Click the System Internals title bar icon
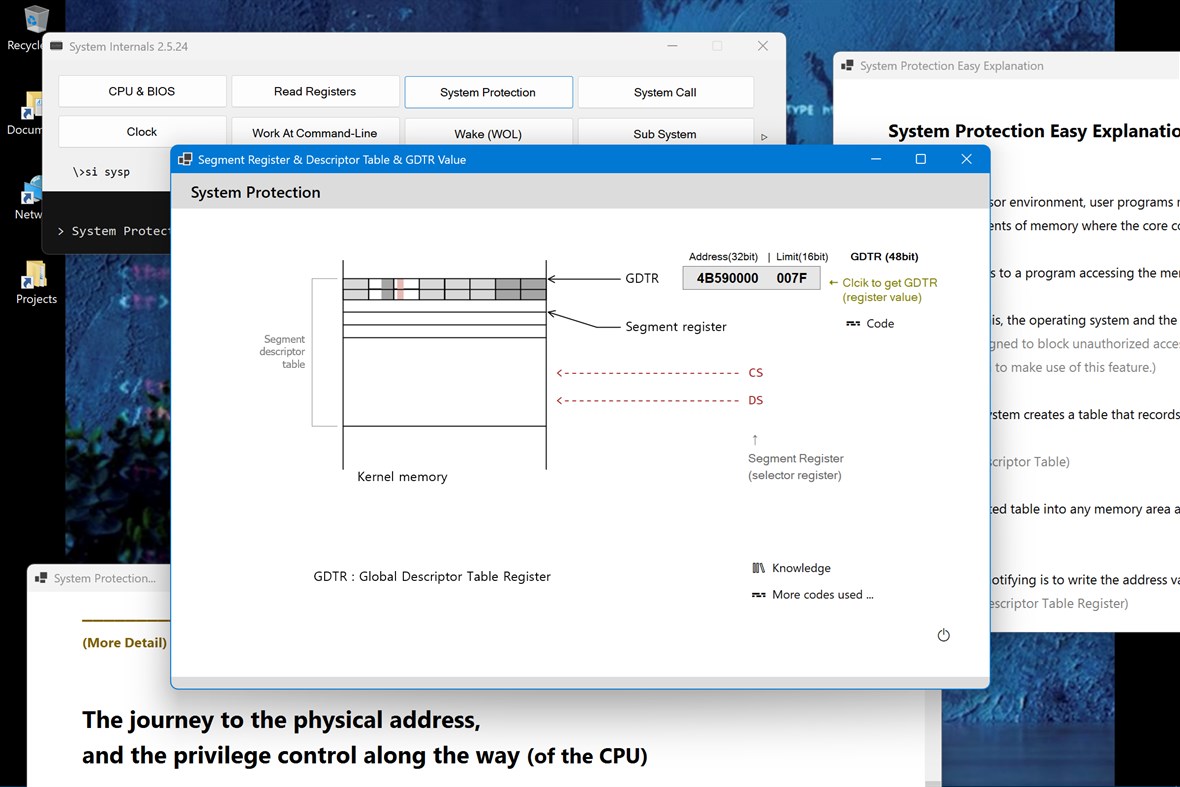Image resolution: width=1180 pixels, height=787 pixels. (57, 46)
